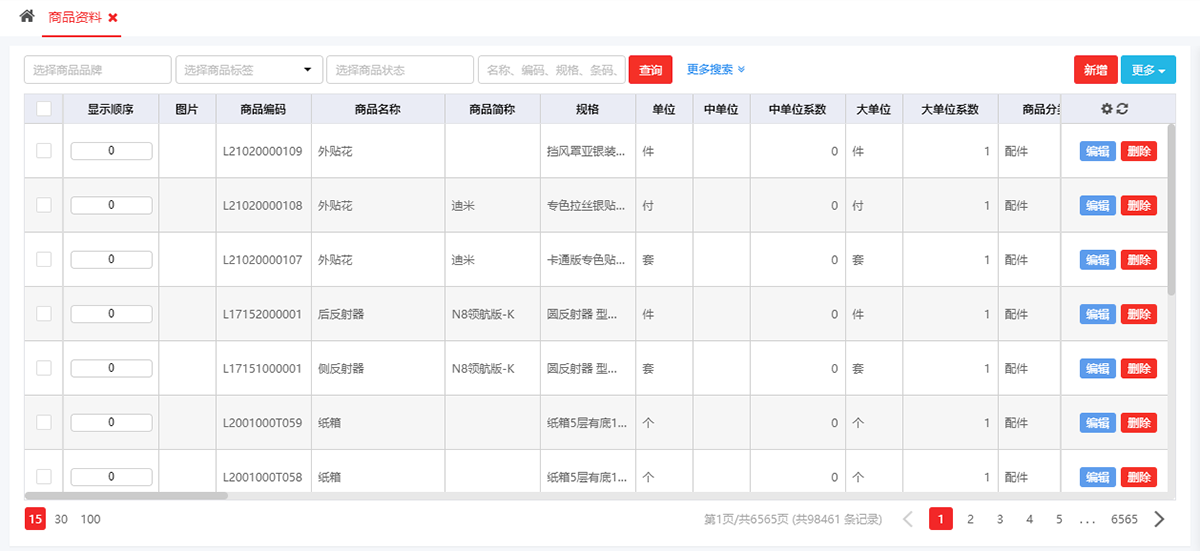Go to previous page arrow
This screenshot has width=1200, height=551.
pos(908,519)
